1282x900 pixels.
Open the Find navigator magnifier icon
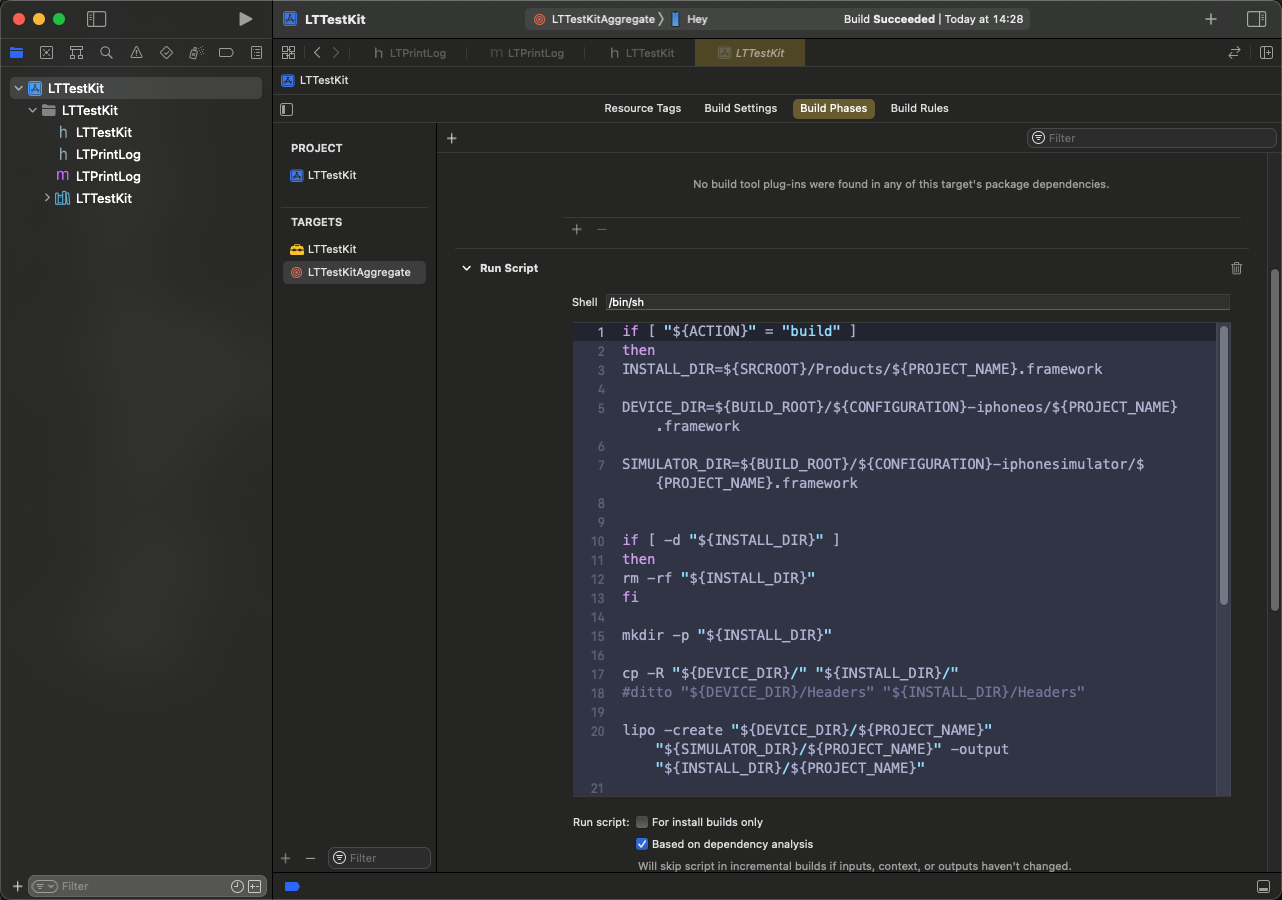106,52
